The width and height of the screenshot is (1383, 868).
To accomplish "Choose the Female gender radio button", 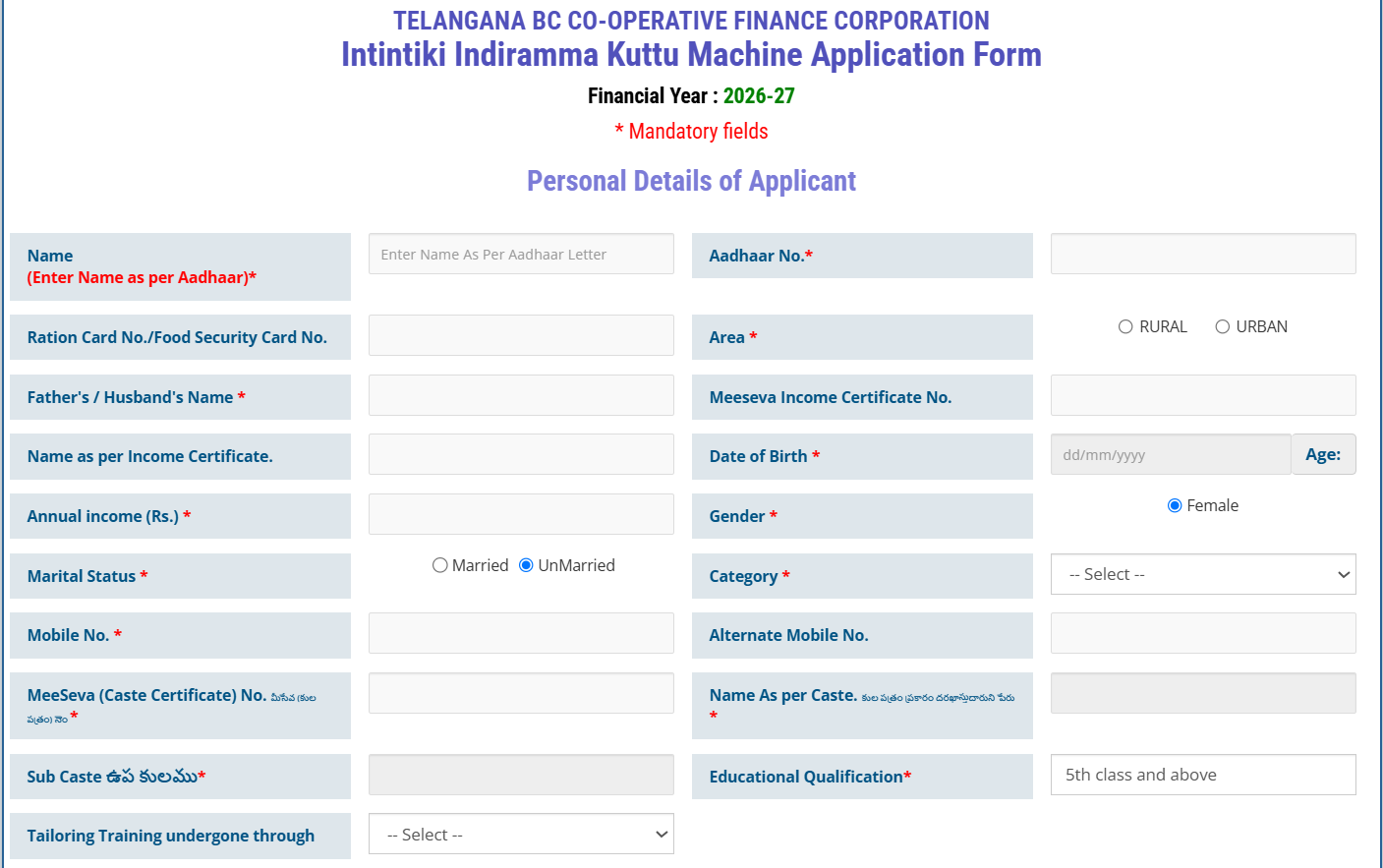I will coord(1175,505).
